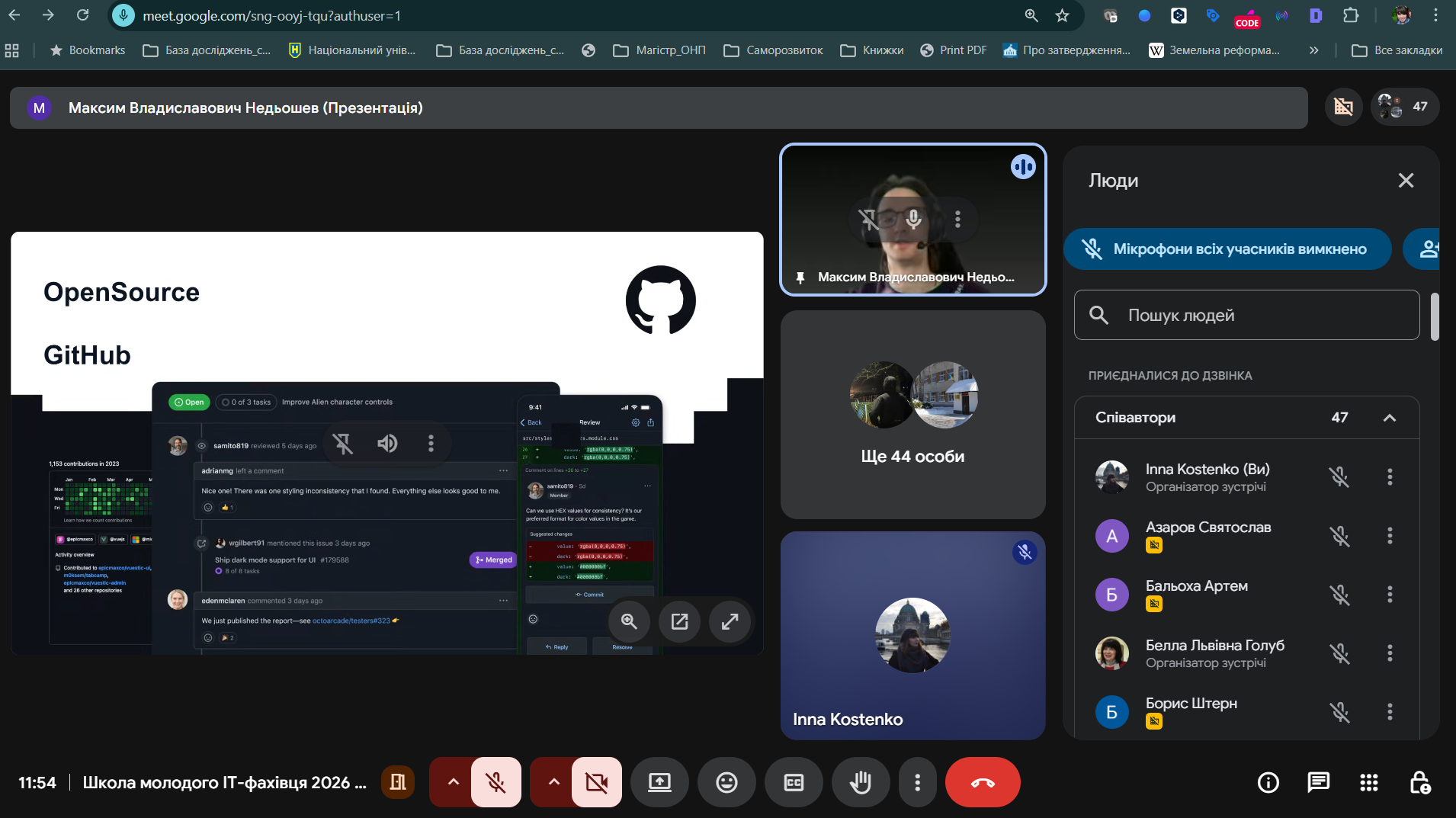Unpin the shared presentation
This screenshot has height=818, width=1456.
(x=343, y=444)
